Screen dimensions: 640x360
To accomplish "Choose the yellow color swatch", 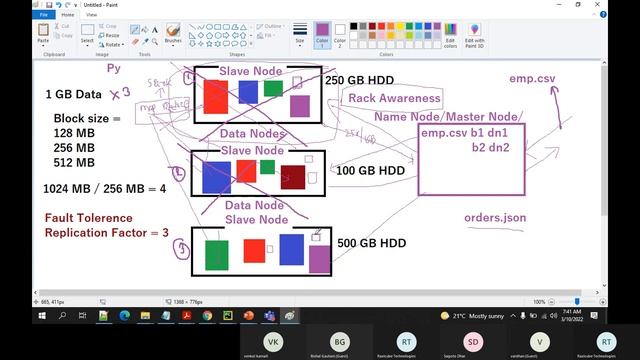I will [x=400, y=27].
